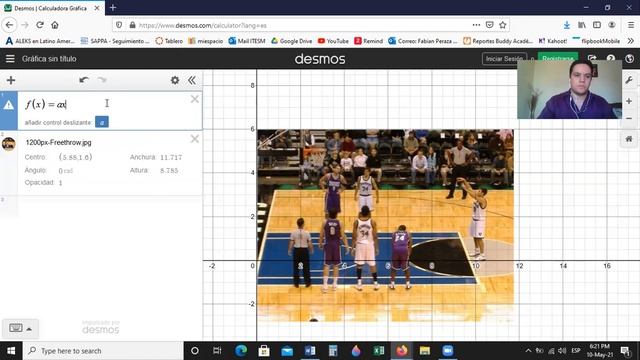Collapse the expression list panel
This screenshot has width=640, height=360.
(192, 80)
